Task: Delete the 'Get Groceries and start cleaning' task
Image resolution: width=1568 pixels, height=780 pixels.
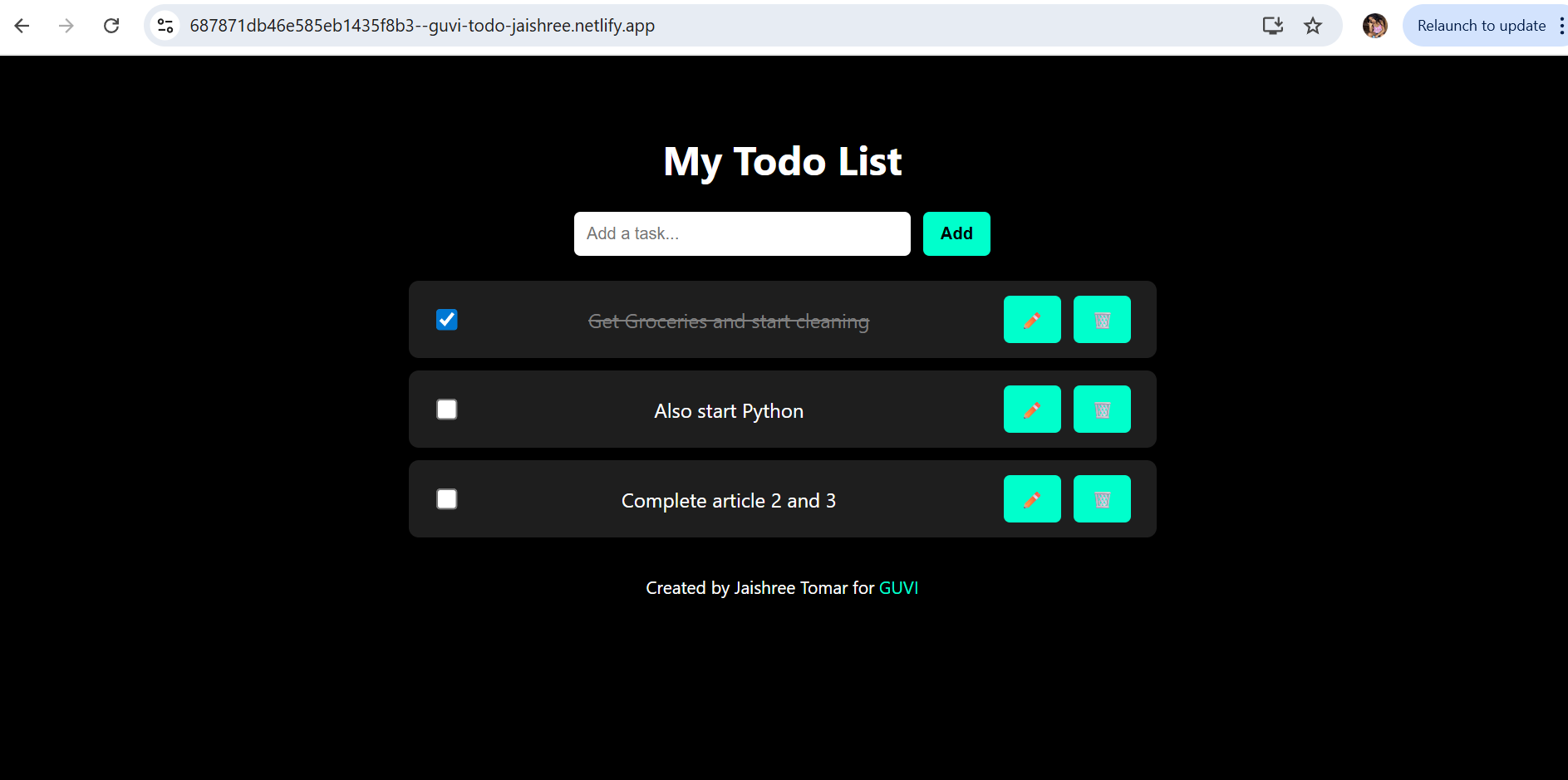Action: (1101, 320)
